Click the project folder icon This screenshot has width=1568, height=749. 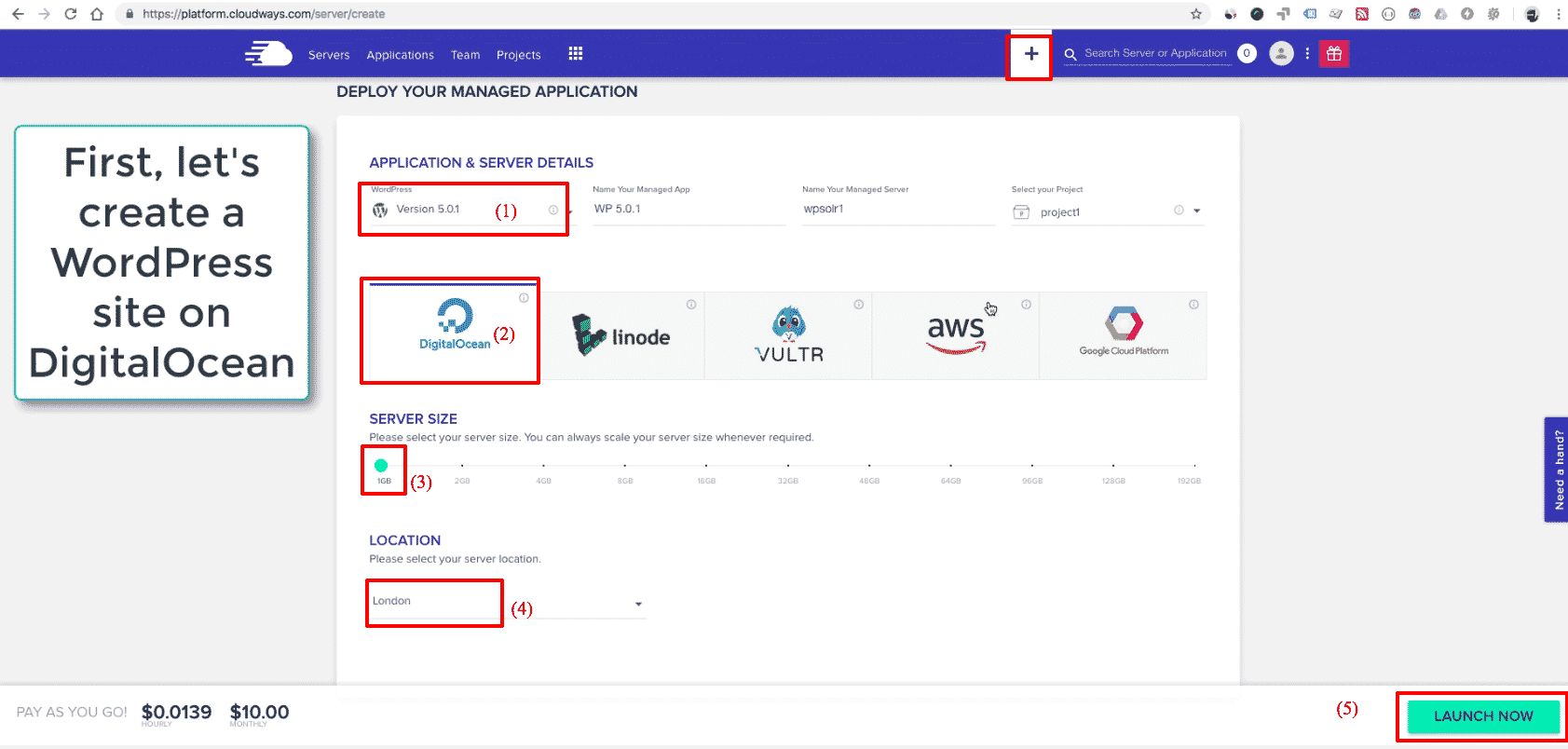point(1021,212)
